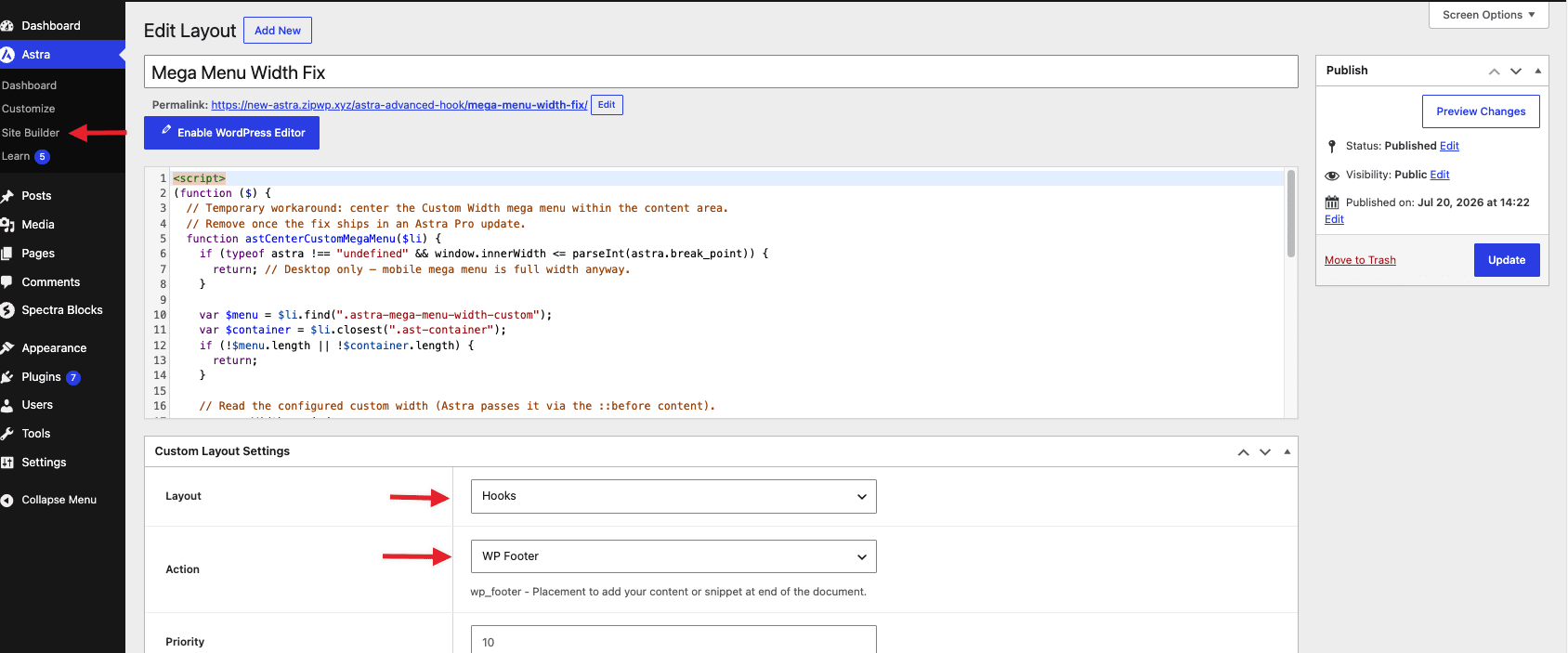The image size is (1568, 653).
Task: Click the Settings sliders icon
Action: [x=7, y=463]
